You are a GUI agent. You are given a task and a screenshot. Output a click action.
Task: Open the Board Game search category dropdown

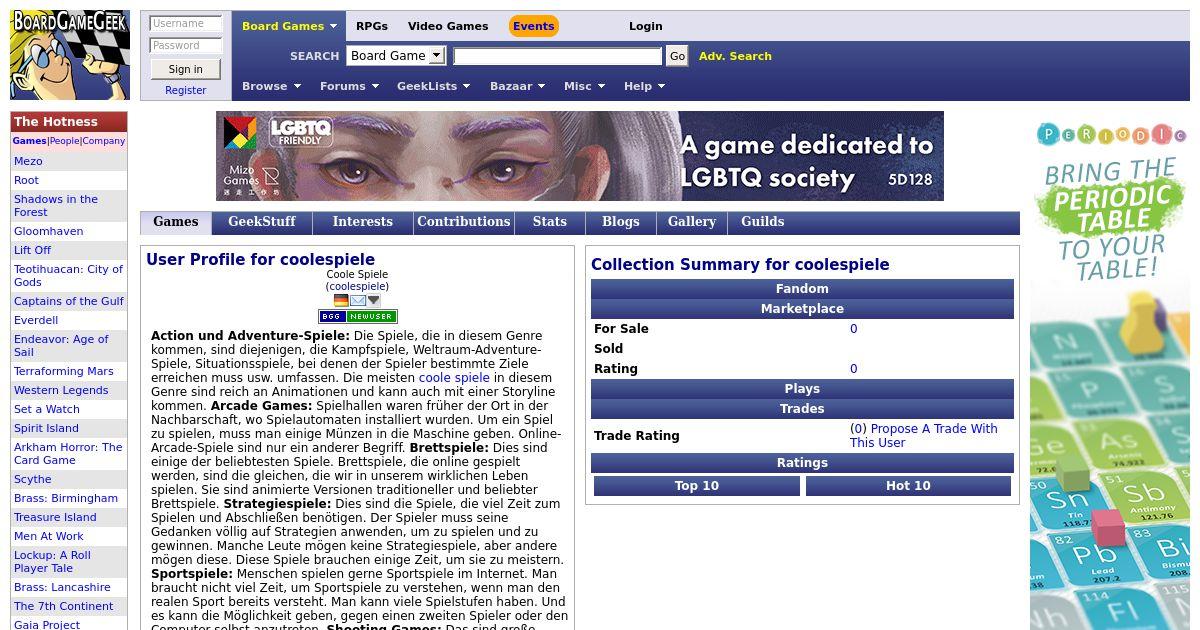[x=396, y=56]
